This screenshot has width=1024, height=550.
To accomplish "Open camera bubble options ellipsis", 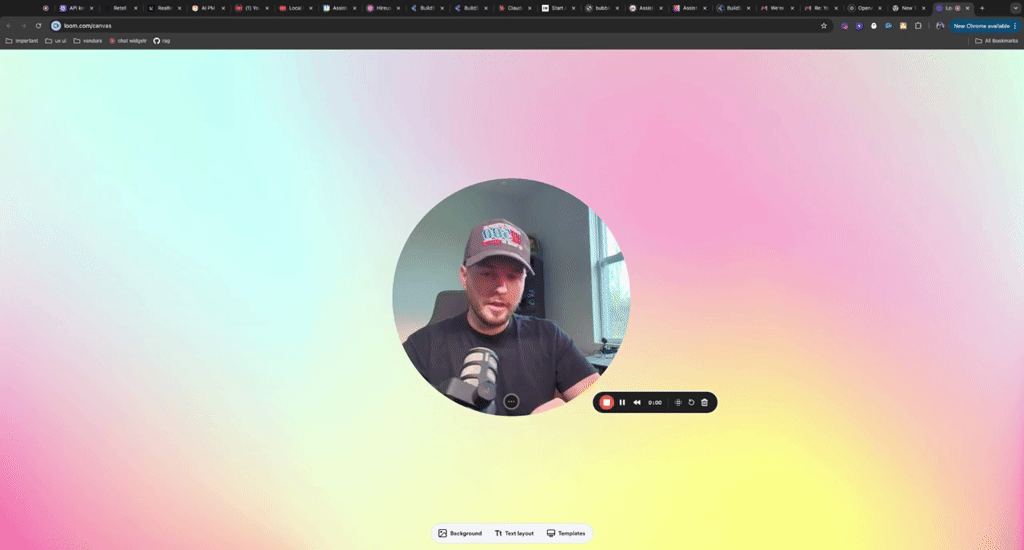I will (x=511, y=402).
